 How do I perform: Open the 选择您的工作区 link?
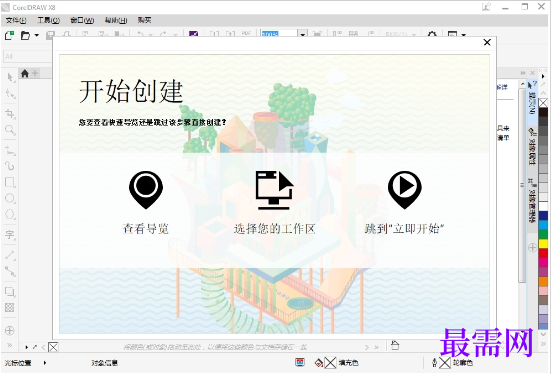(x=275, y=229)
